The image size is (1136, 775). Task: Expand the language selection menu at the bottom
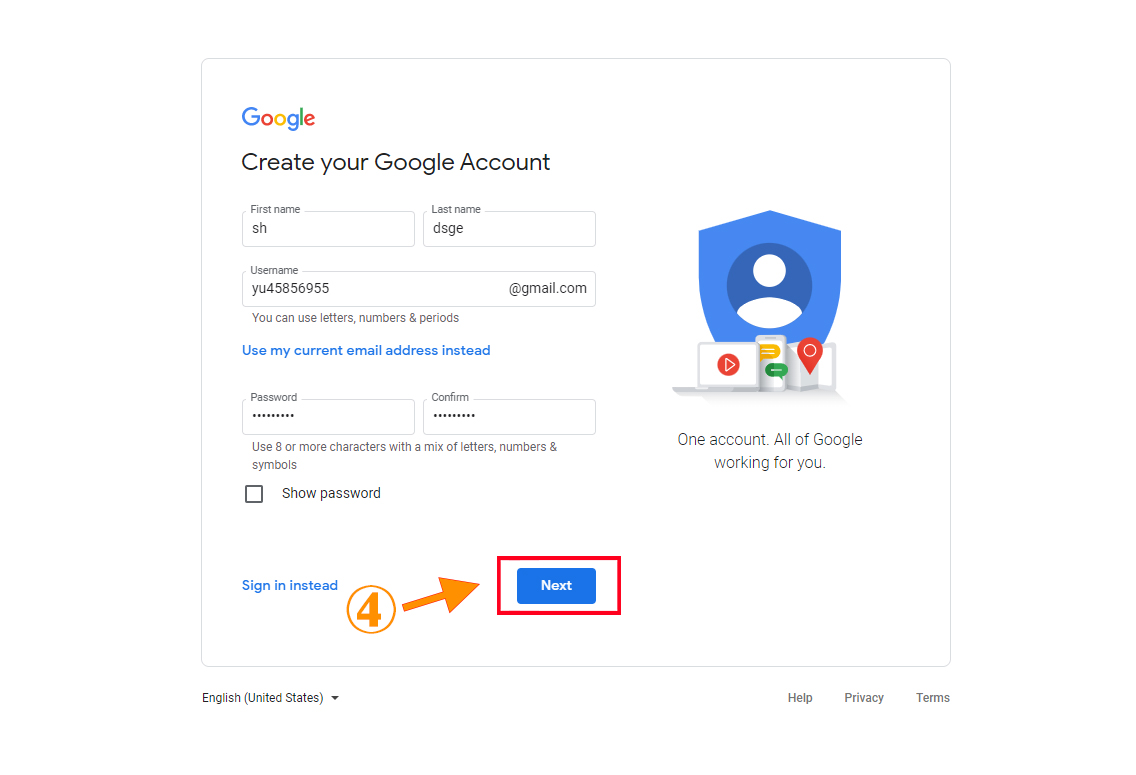click(270, 697)
